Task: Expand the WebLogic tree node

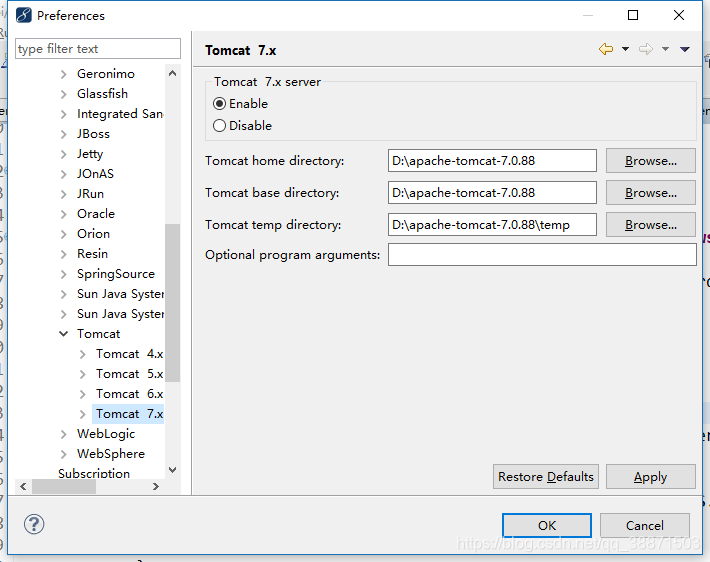Action: tap(64, 434)
